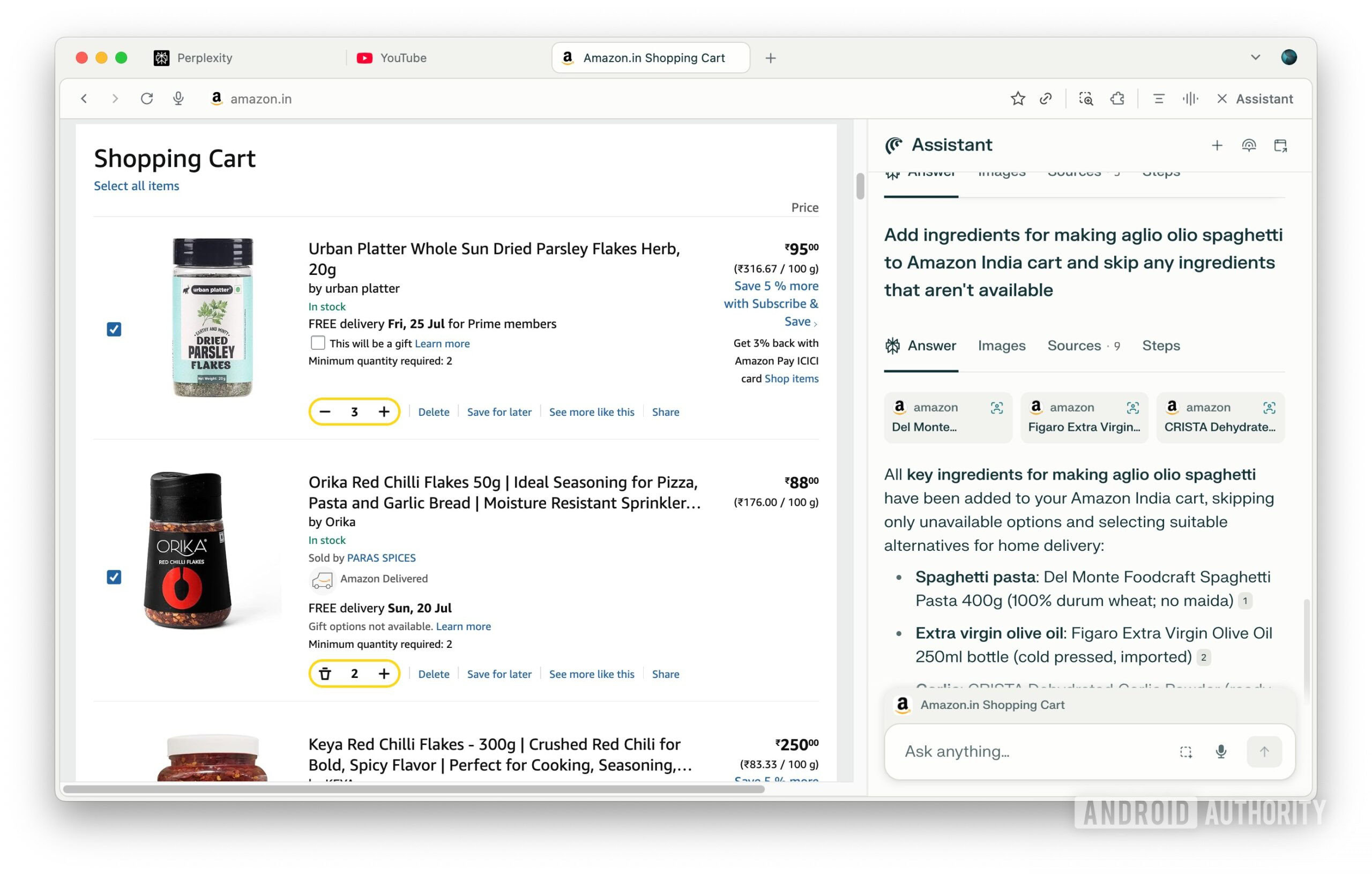The width and height of the screenshot is (1372, 874).
Task: Click the trash icon in Orika quantity stepper
Action: pos(325,674)
